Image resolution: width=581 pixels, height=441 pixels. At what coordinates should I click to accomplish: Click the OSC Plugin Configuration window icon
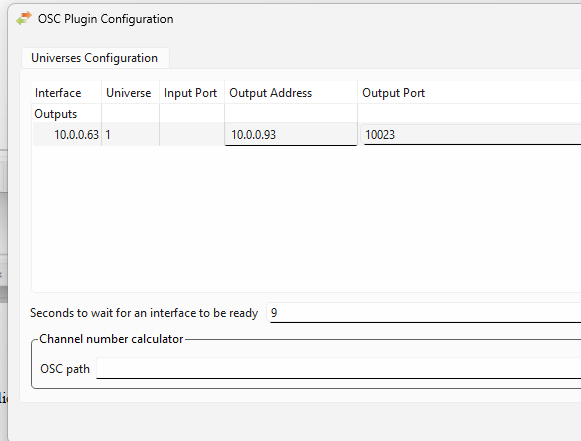(24, 18)
